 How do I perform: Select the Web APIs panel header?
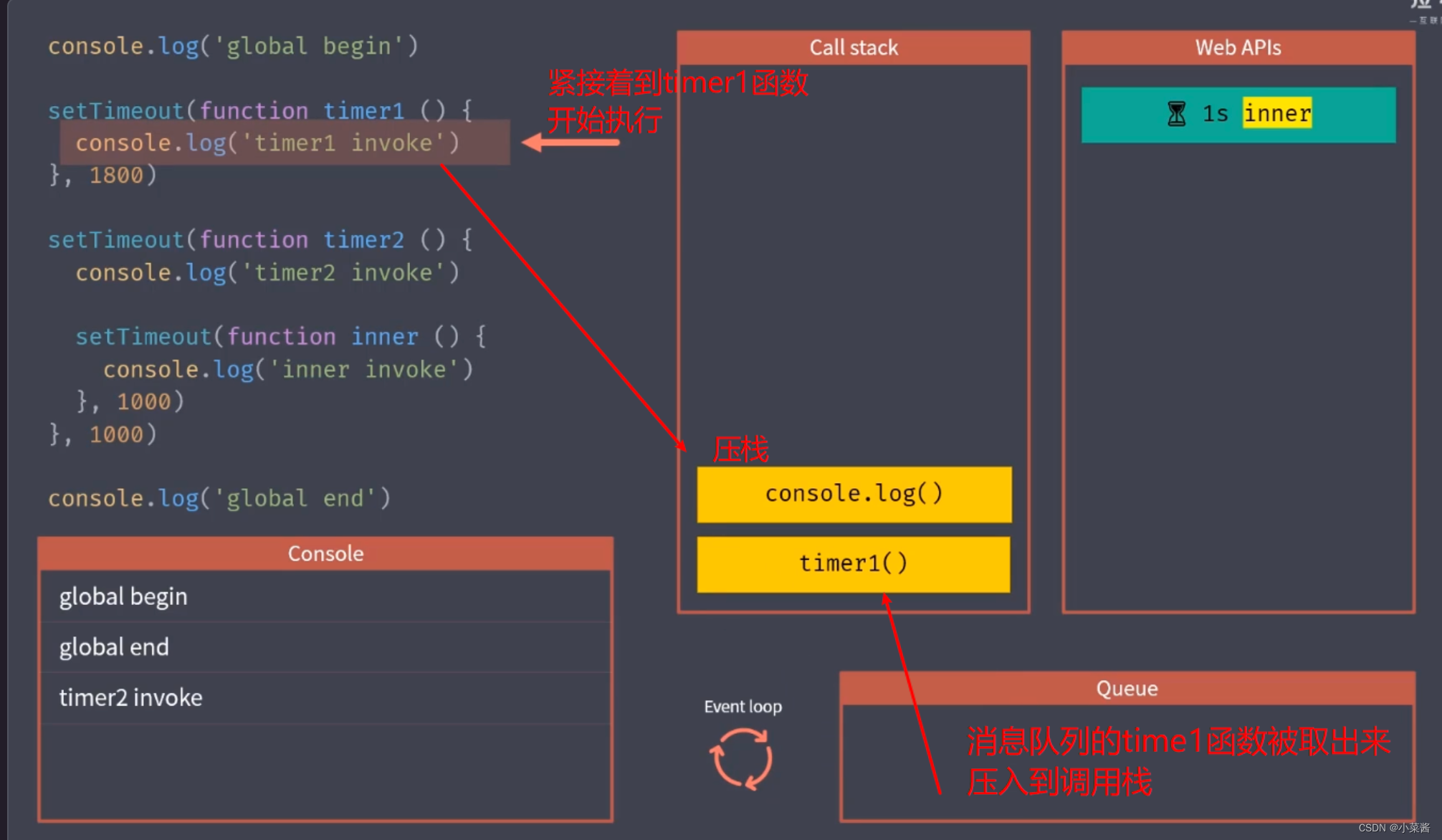point(1238,48)
